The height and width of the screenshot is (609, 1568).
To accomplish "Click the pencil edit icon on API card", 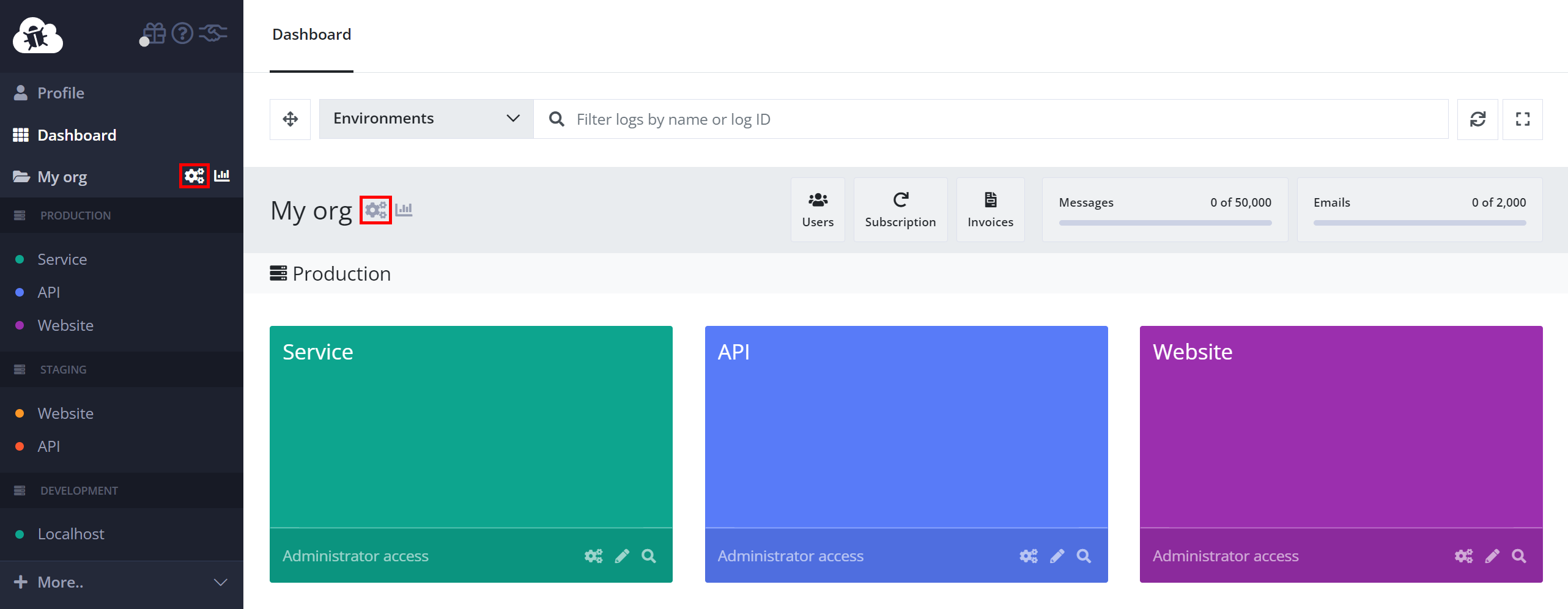I will (1057, 556).
